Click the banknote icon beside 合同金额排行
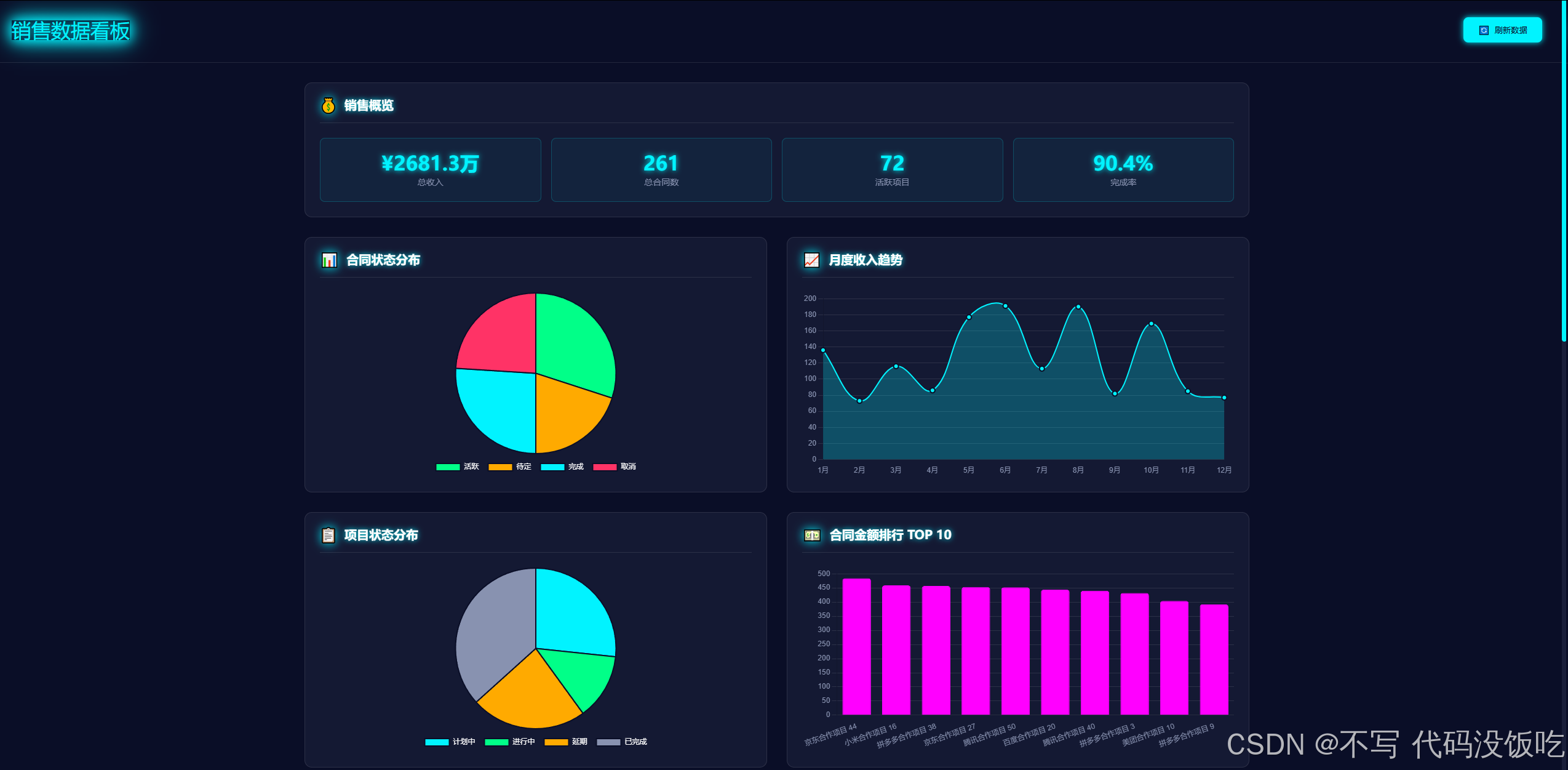Screen dimensions: 1568x770 [812, 535]
